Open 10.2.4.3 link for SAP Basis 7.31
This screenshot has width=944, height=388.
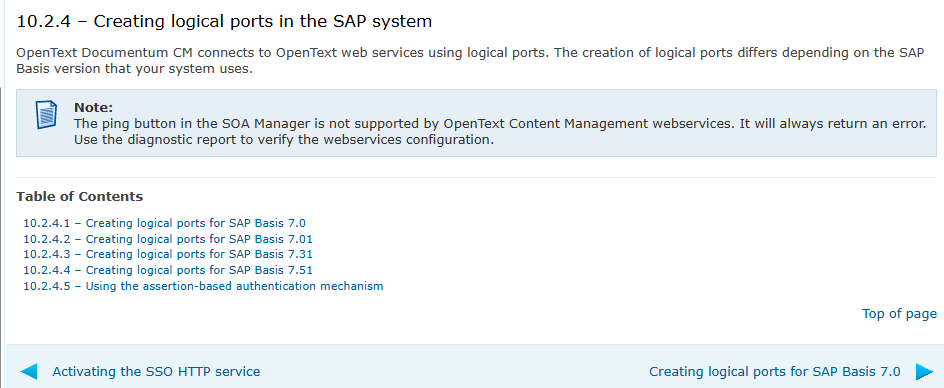168,254
